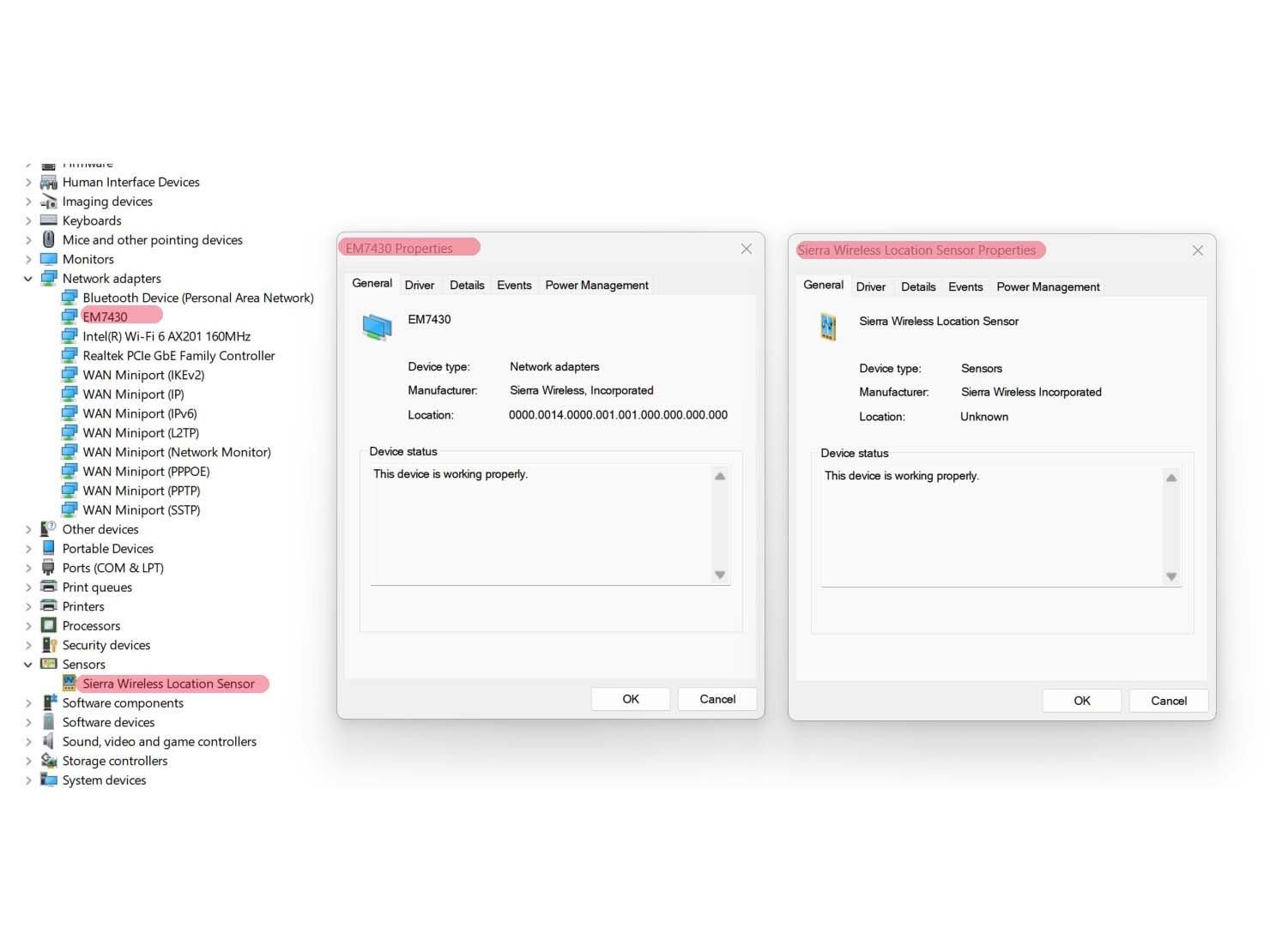Click the Human Interface Devices category icon

(49, 182)
